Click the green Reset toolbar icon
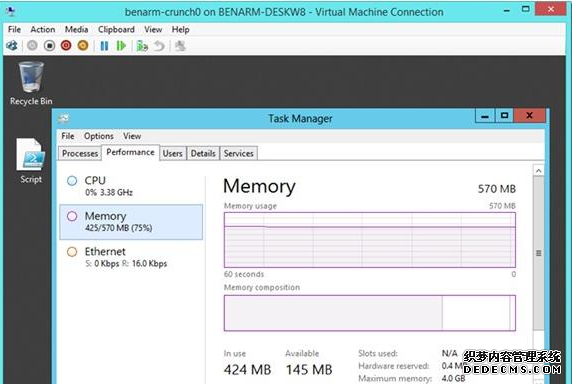572x384 pixels. tap(121, 46)
